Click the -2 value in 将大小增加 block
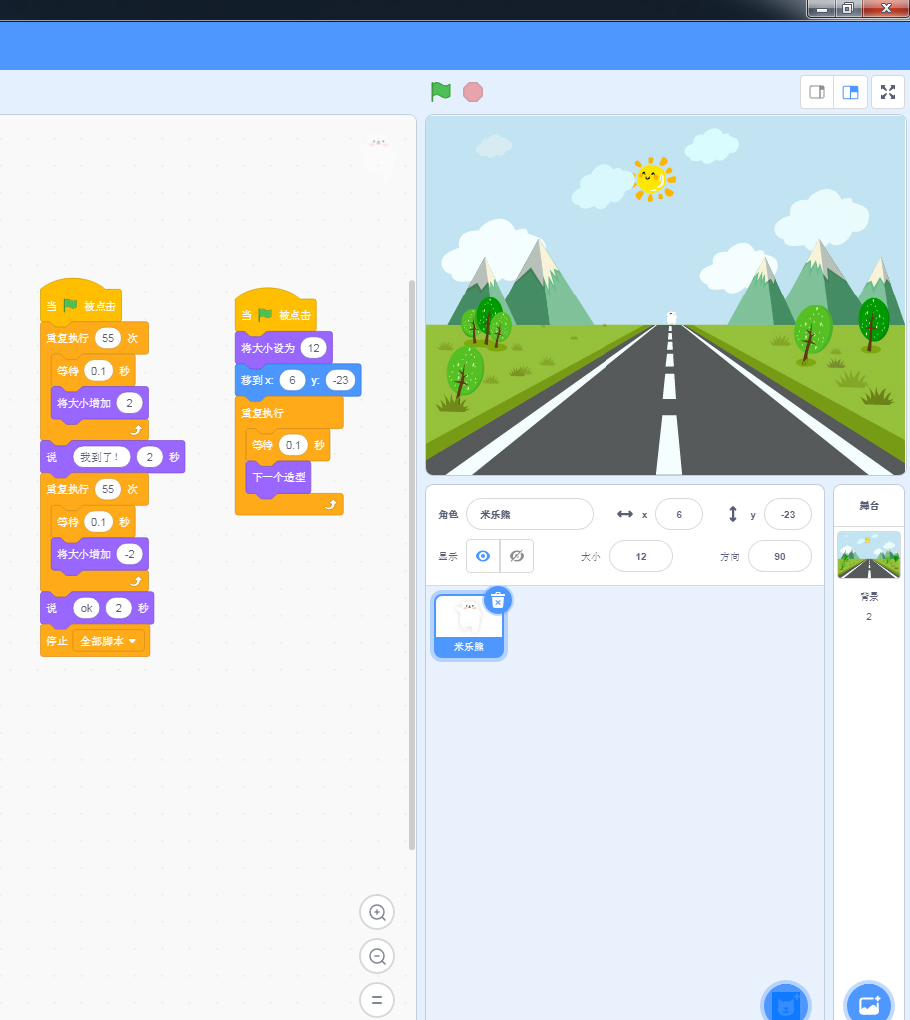Viewport: 910px width, 1020px height. [129, 554]
